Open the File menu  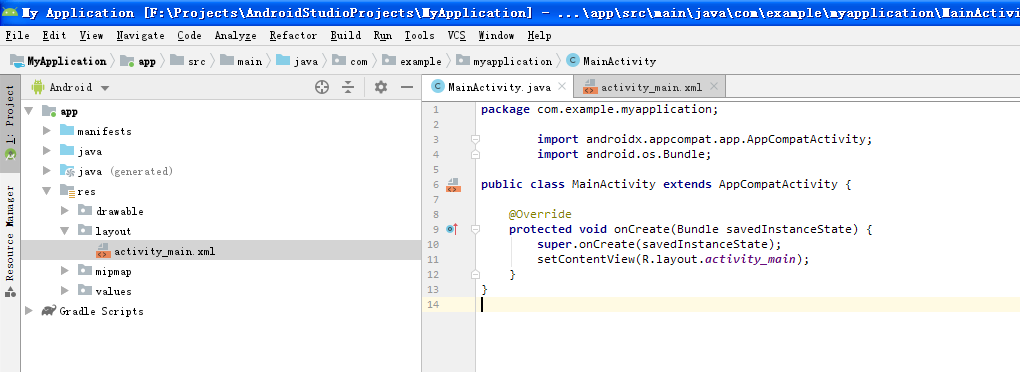18,36
